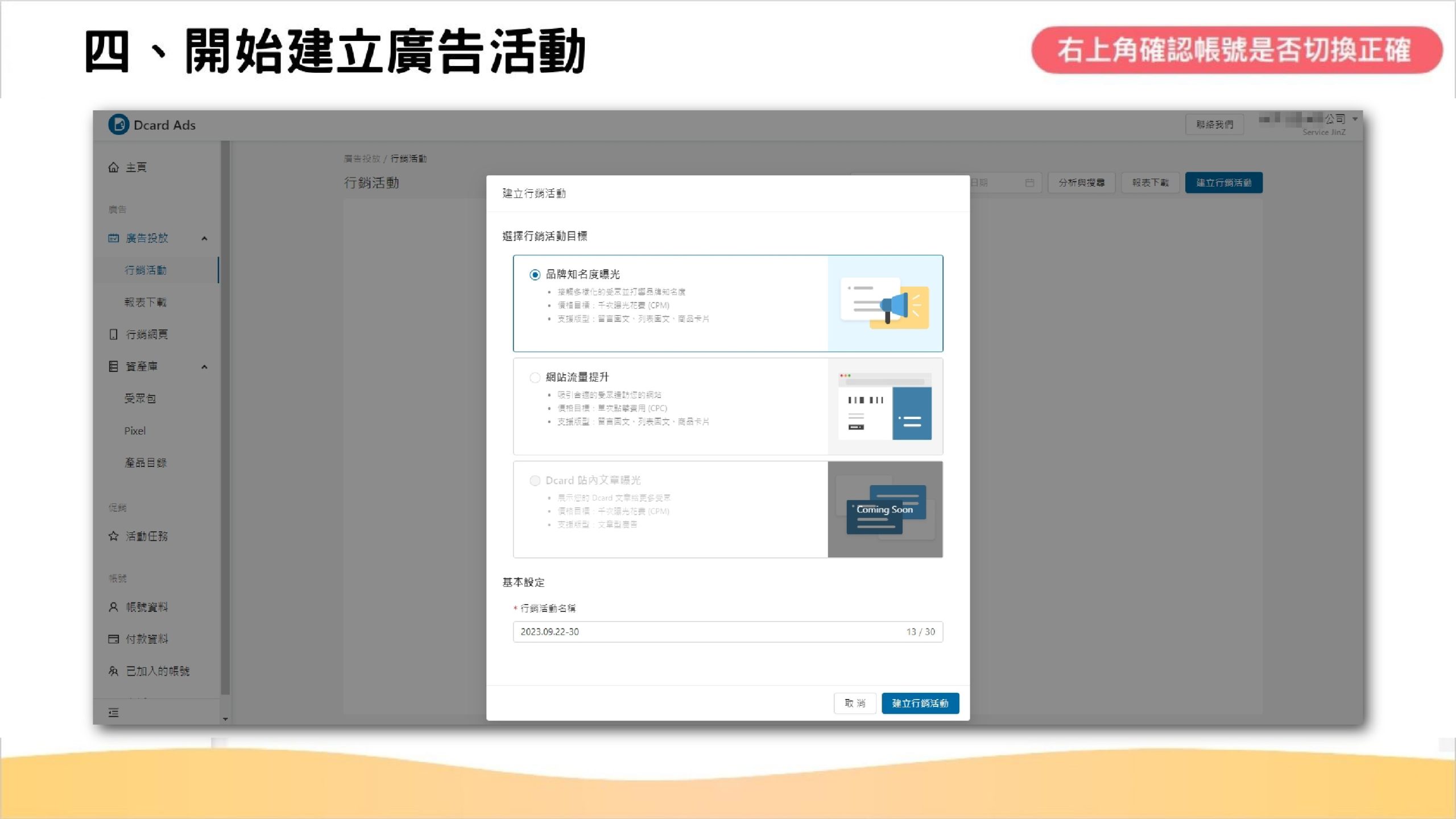Click the star icon for 活動任務

point(113,536)
